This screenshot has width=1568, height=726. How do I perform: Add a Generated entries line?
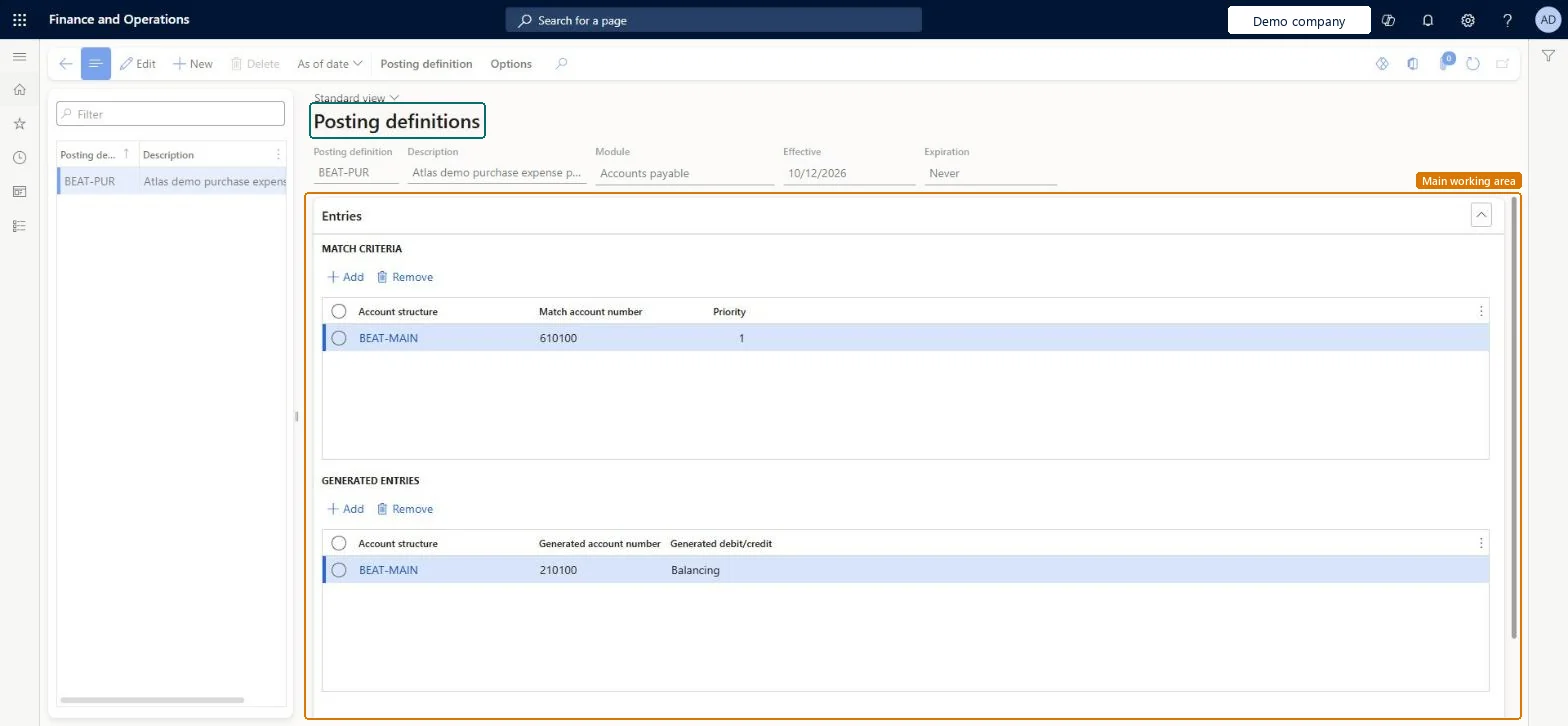[346, 509]
